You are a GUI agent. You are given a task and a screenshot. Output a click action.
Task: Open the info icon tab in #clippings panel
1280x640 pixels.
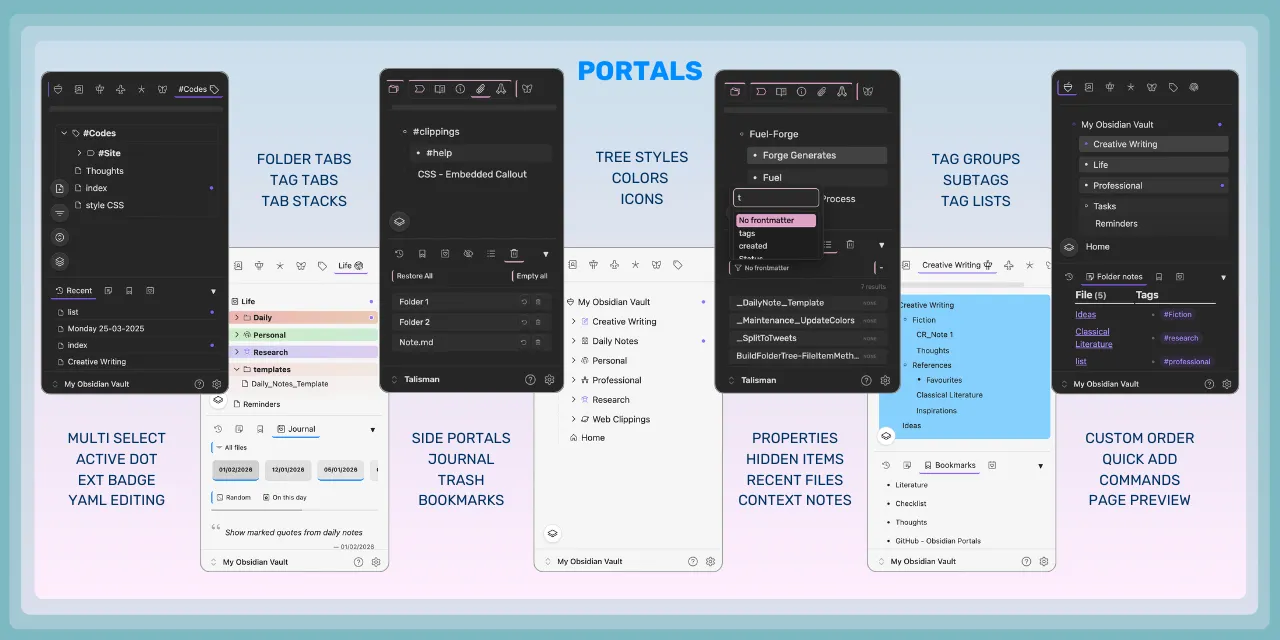click(460, 89)
